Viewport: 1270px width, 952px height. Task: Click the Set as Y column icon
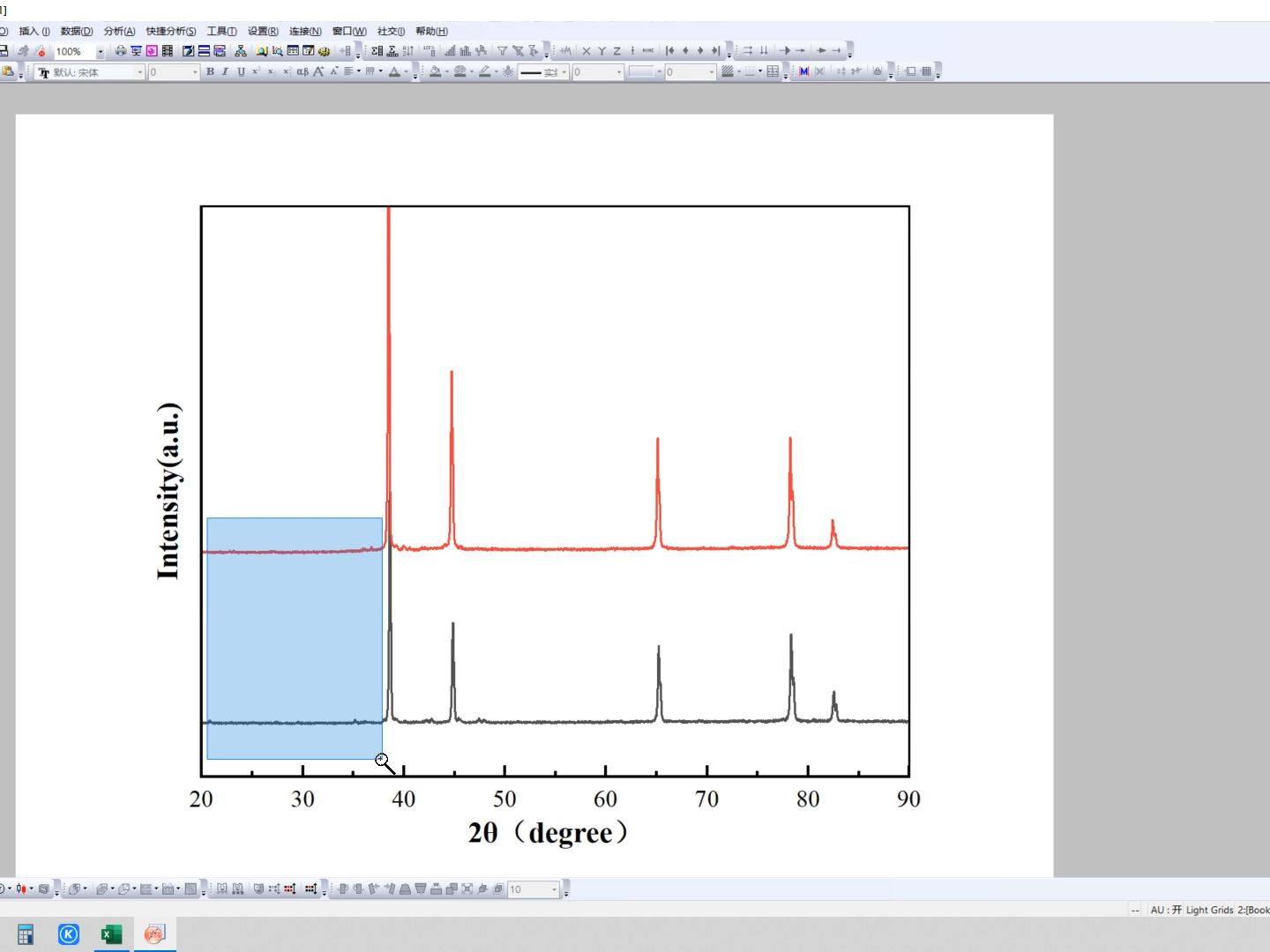pos(601,51)
